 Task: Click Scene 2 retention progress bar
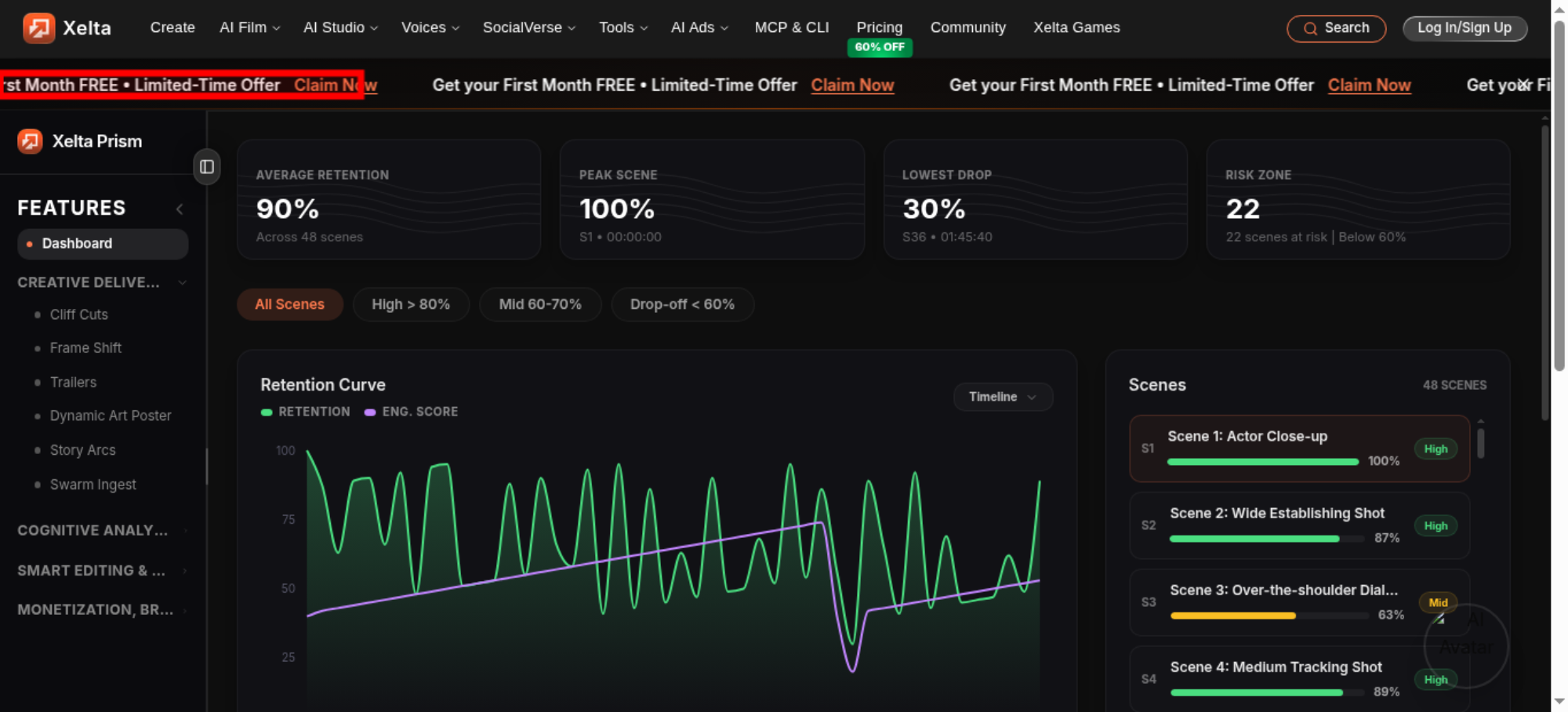[x=1266, y=539]
